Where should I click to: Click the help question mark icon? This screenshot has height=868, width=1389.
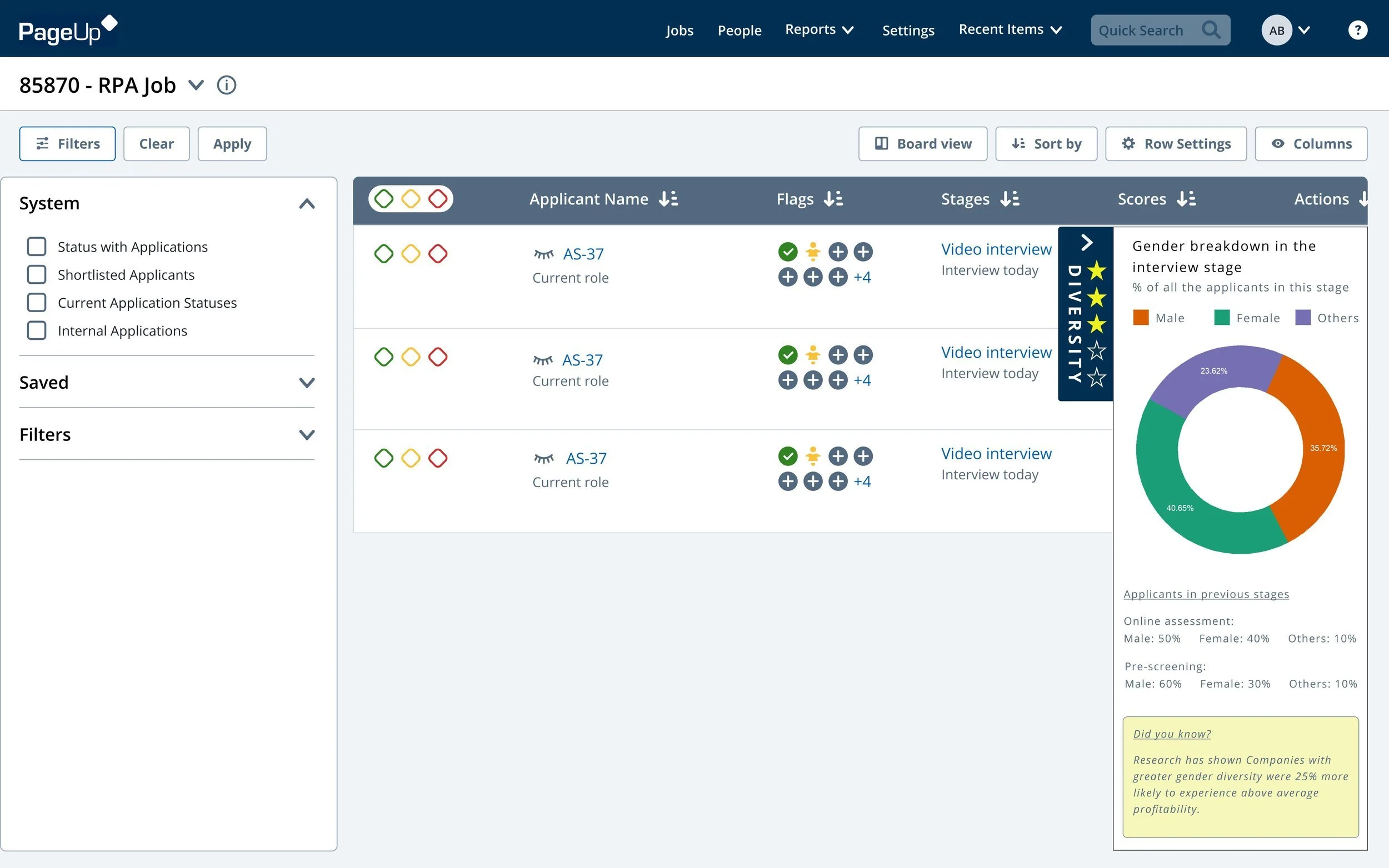(1357, 30)
